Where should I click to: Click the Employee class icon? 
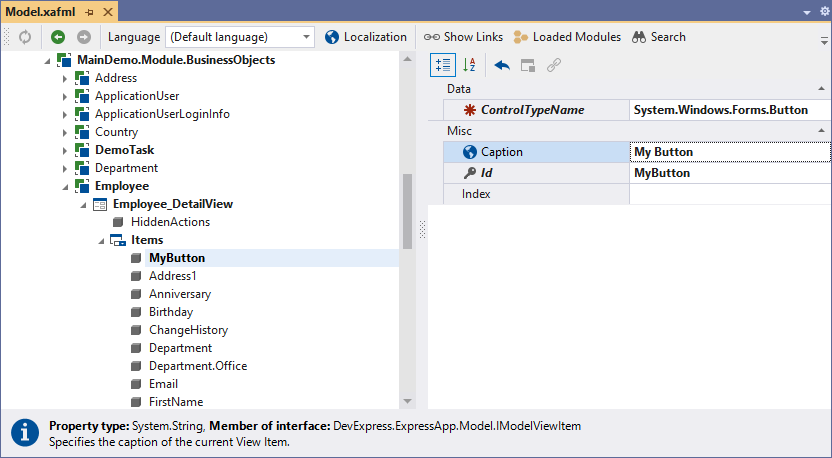82,186
